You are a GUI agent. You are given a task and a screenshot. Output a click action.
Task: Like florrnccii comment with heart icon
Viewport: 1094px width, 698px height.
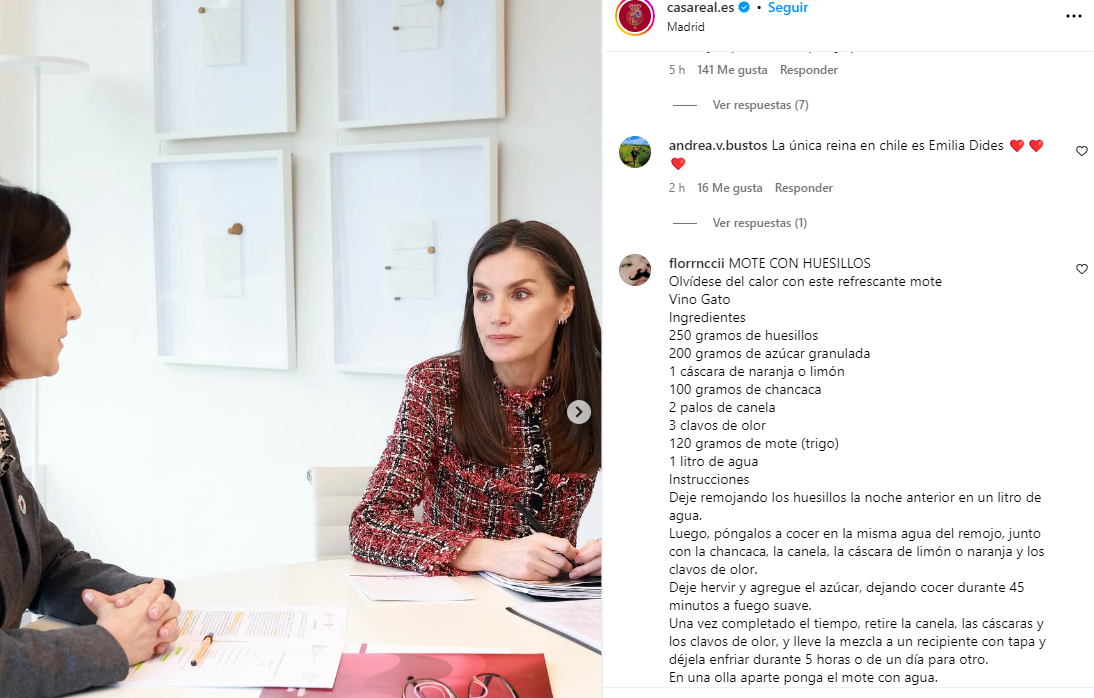[1081, 269]
